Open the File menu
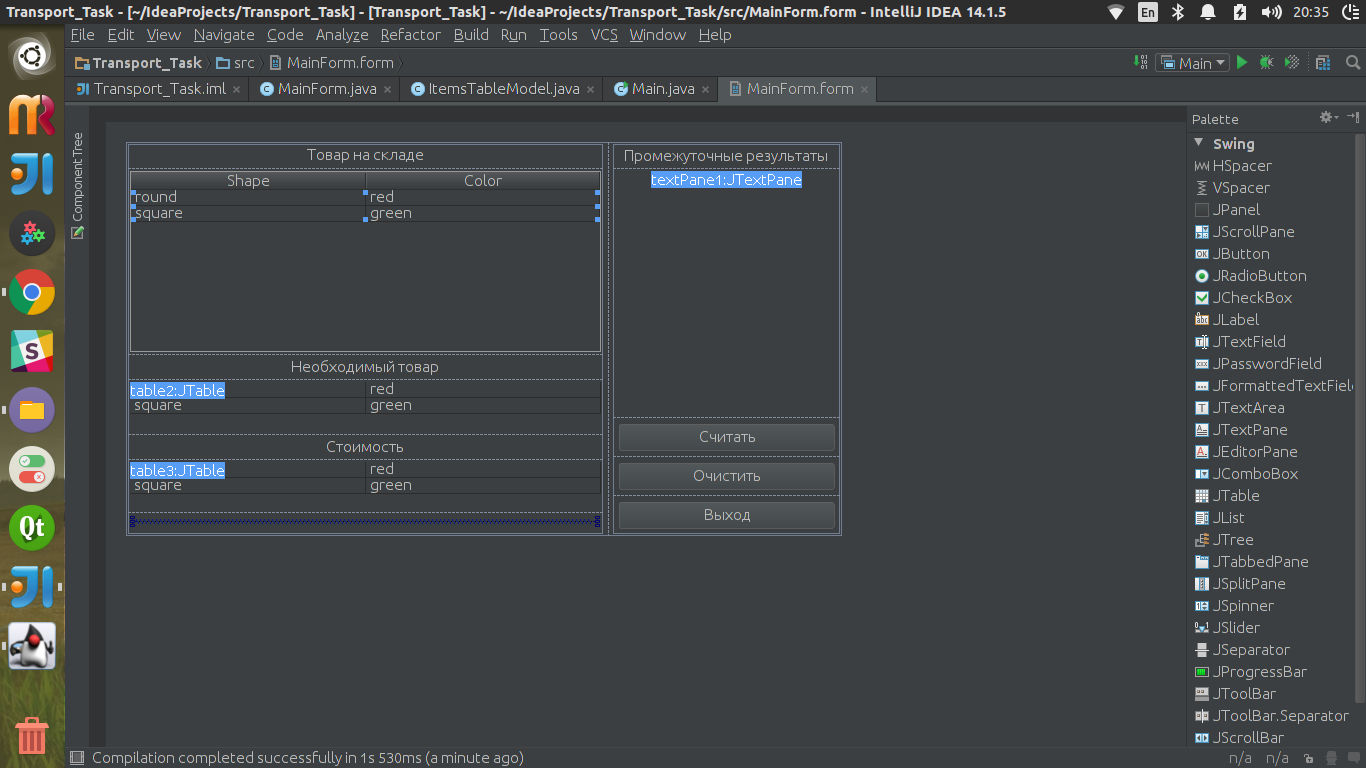Image resolution: width=1366 pixels, height=768 pixels. (83, 35)
